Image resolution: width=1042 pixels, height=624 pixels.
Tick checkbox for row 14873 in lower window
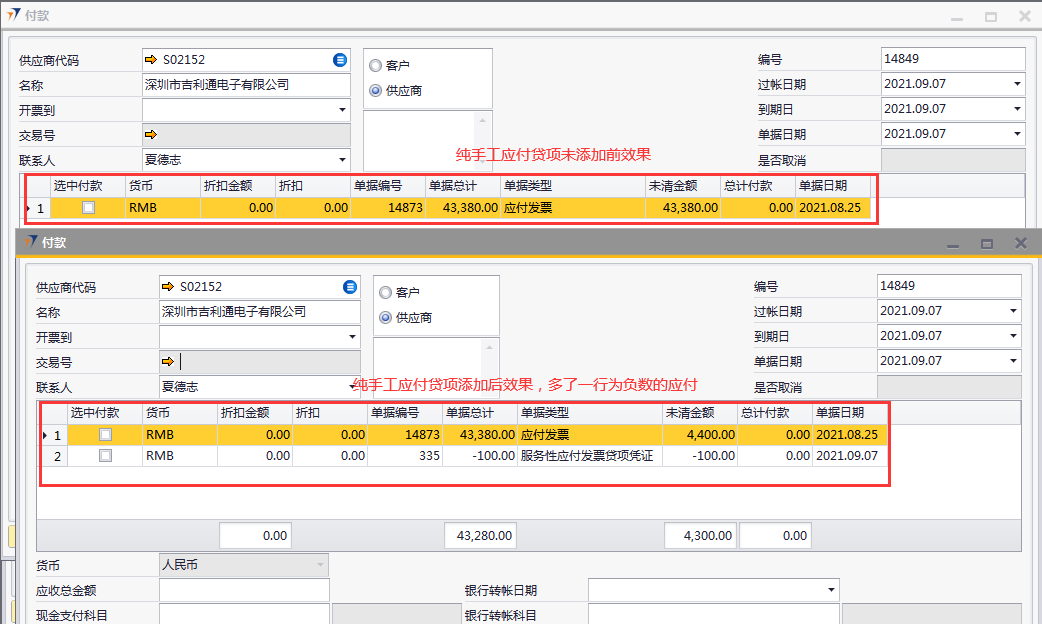point(105,435)
